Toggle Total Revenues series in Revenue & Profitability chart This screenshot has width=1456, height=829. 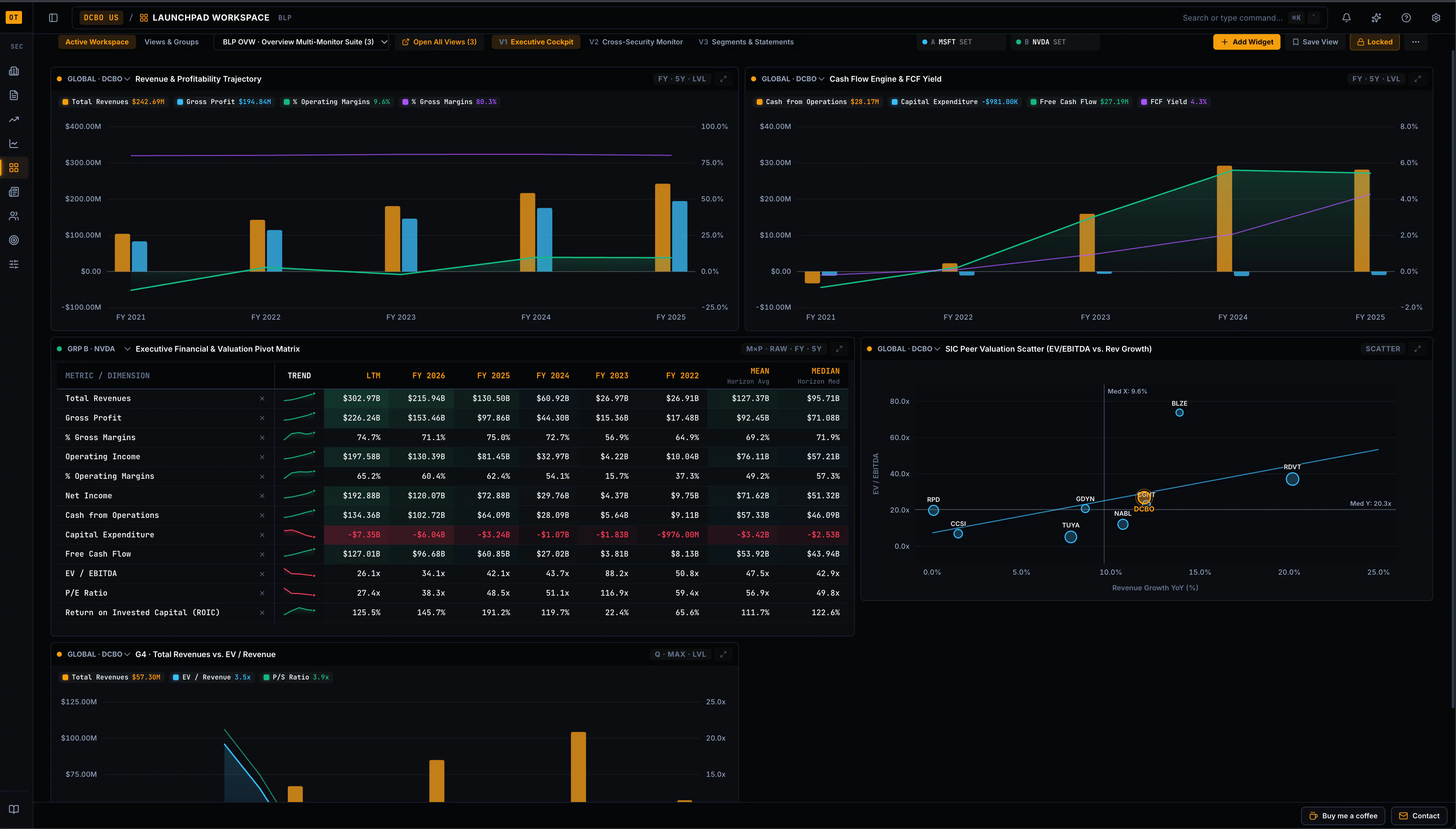[113, 102]
